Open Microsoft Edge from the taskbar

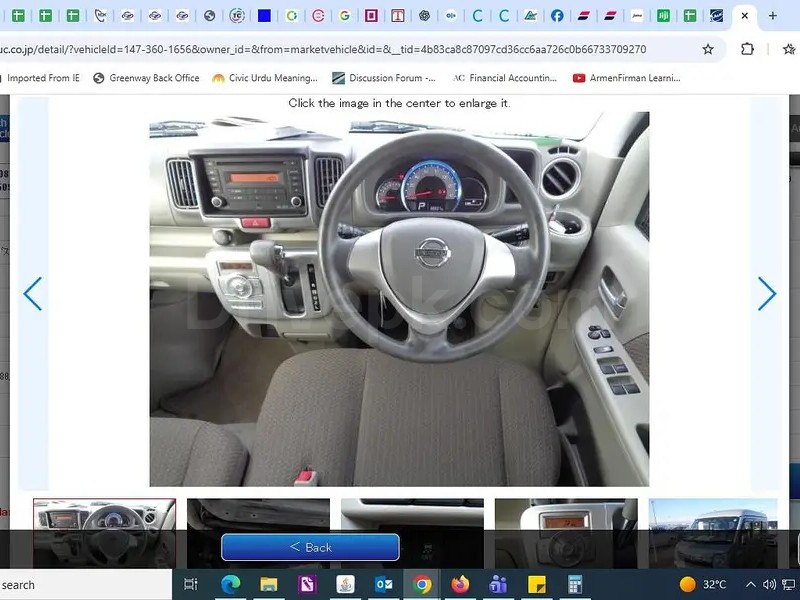[231, 584]
